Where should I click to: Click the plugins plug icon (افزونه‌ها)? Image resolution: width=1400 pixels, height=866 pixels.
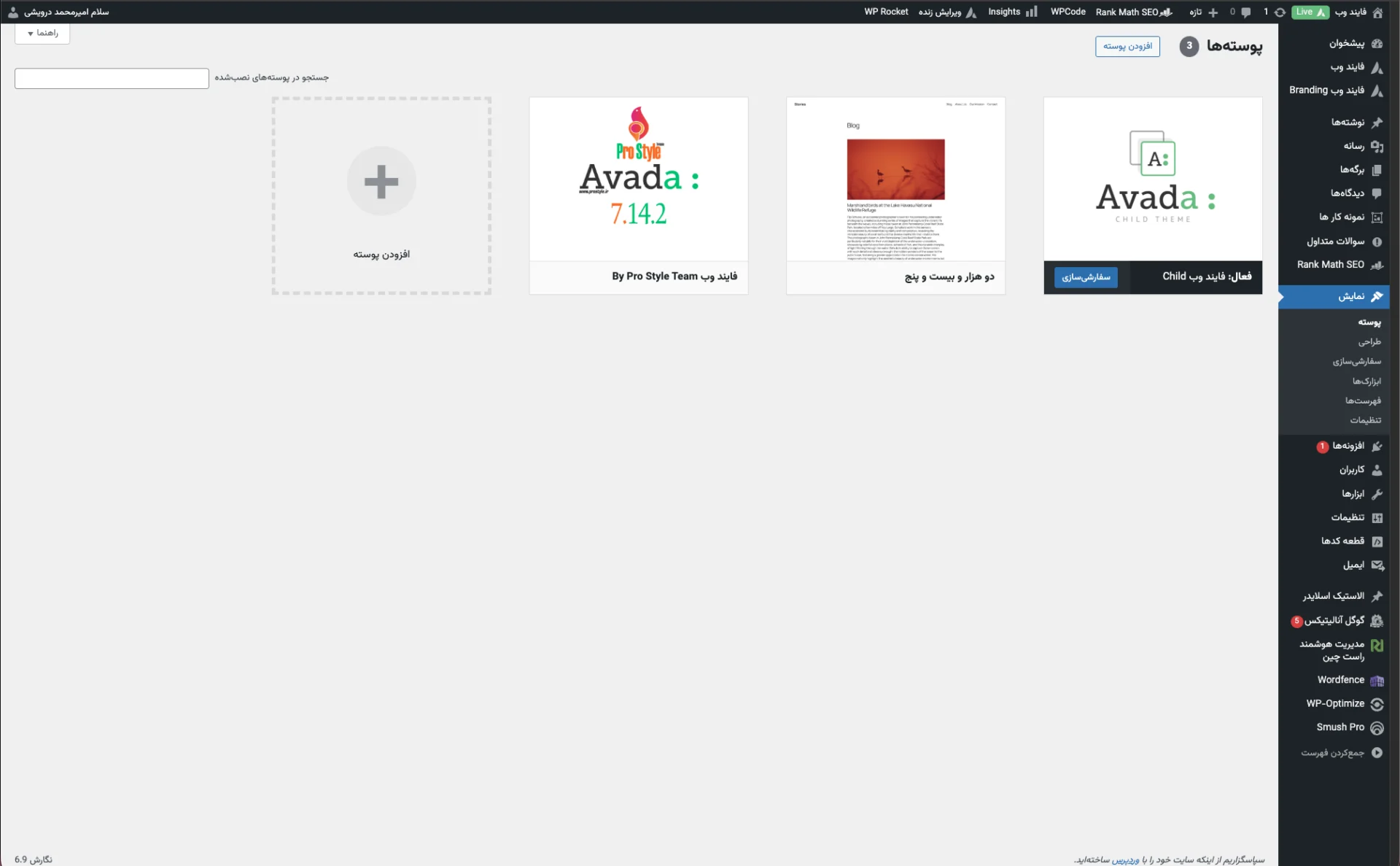(1377, 446)
